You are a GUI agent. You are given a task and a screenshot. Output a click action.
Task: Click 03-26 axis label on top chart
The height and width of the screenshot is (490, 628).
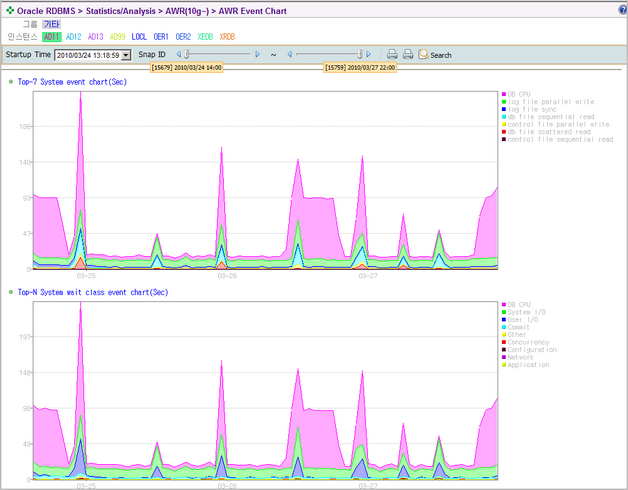coord(227,276)
